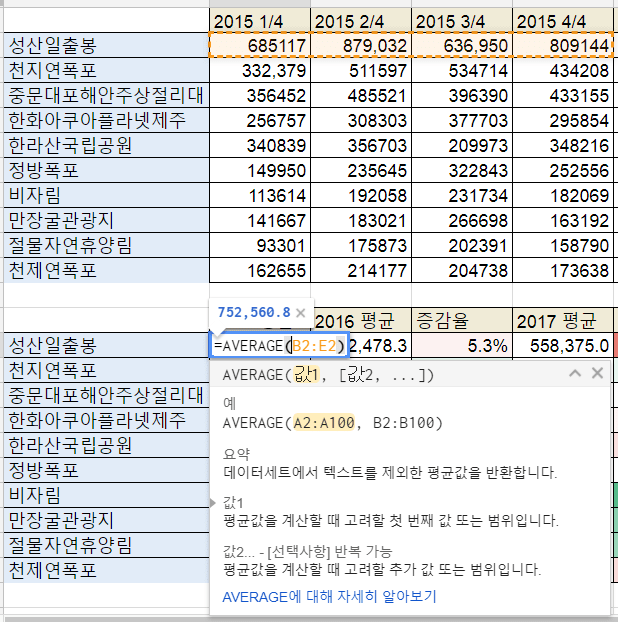The image size is (618, 622).
Task: Click cell with value 332,379
Action: click(x=260, y=70)
